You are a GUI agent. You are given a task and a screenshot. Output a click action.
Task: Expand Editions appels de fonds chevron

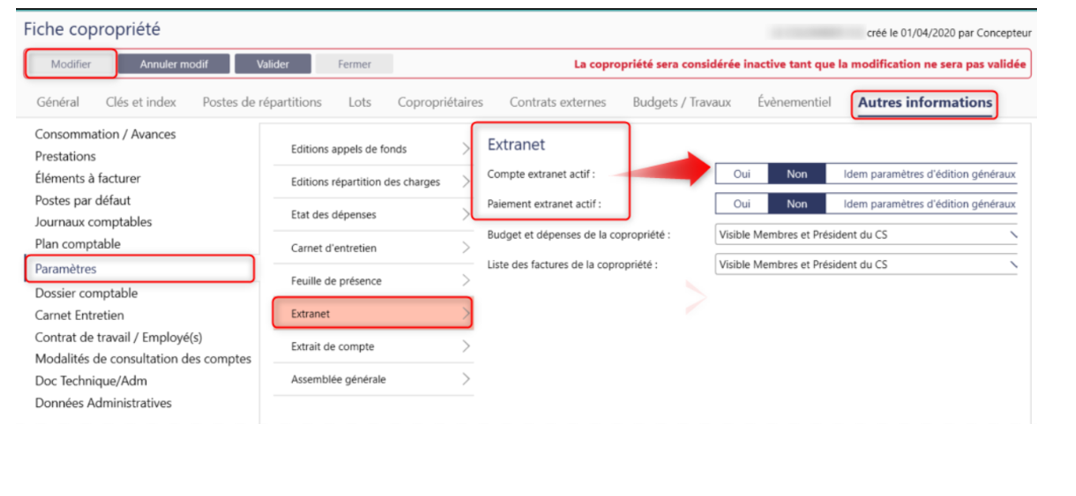coord(466,149)
